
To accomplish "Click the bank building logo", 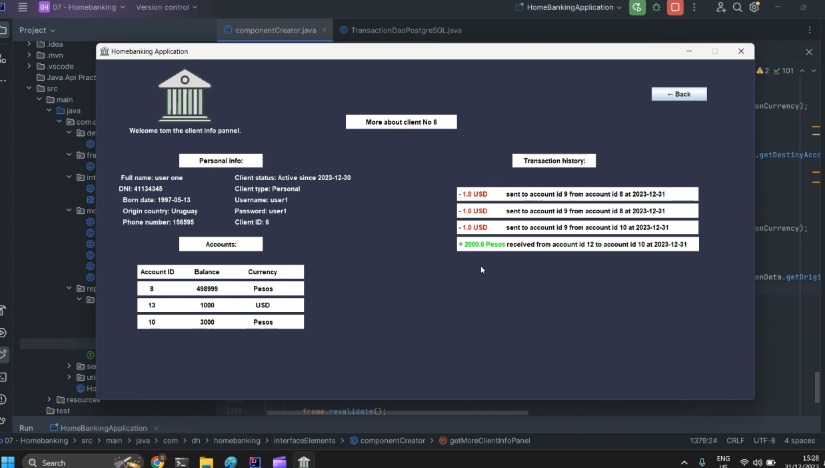I will click(185, 95).
